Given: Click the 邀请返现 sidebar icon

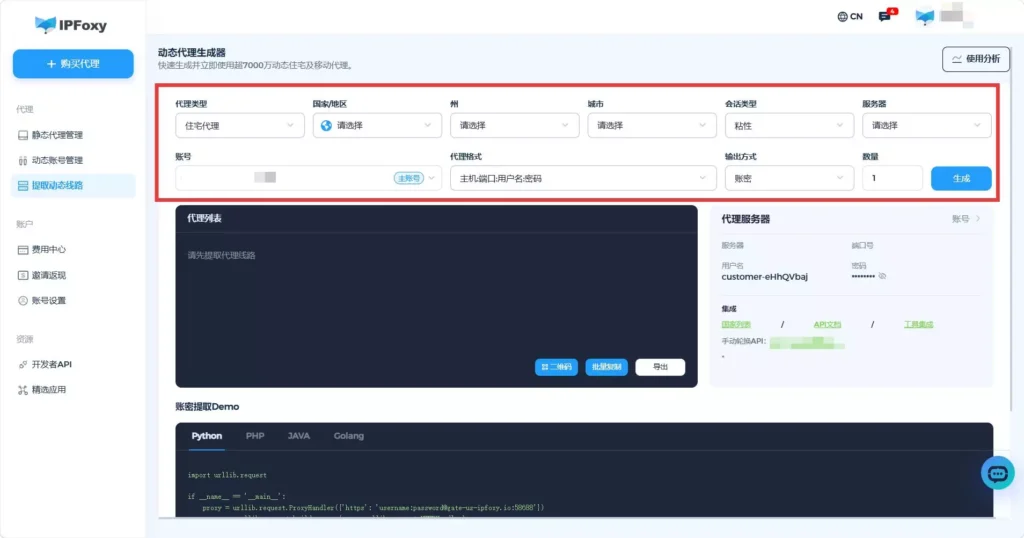Looking at the screenshot, I should [x=23, y=276].
